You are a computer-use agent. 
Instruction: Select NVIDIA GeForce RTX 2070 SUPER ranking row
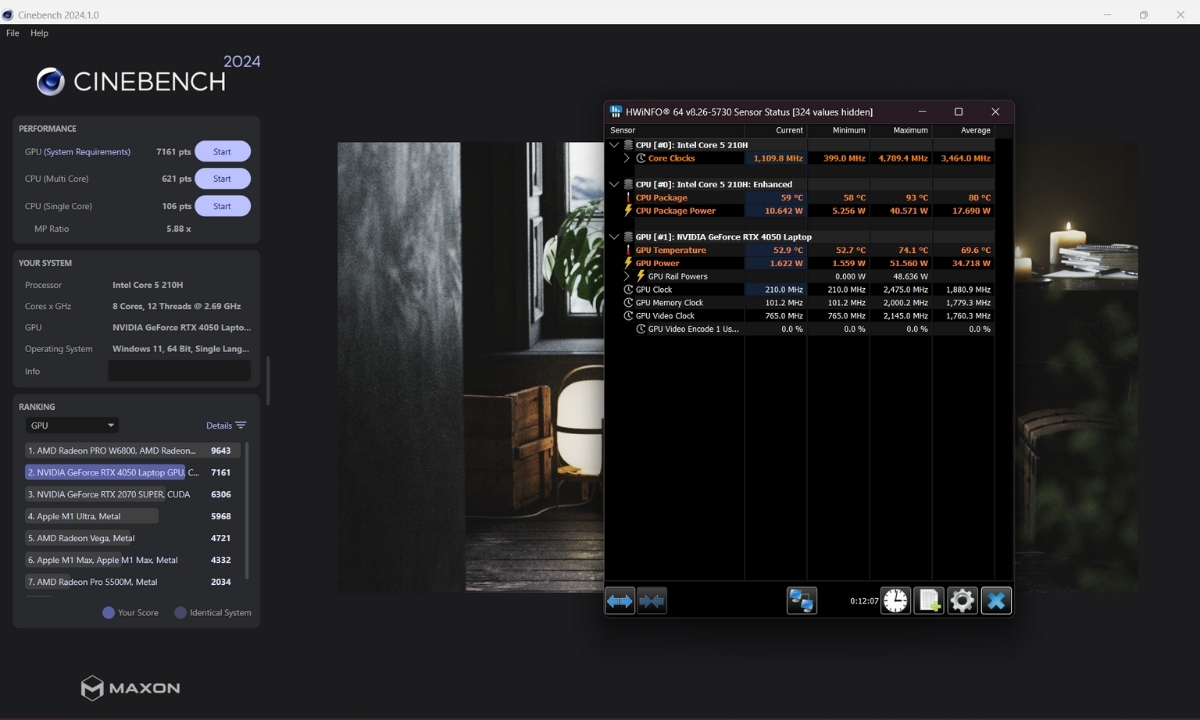133,494
